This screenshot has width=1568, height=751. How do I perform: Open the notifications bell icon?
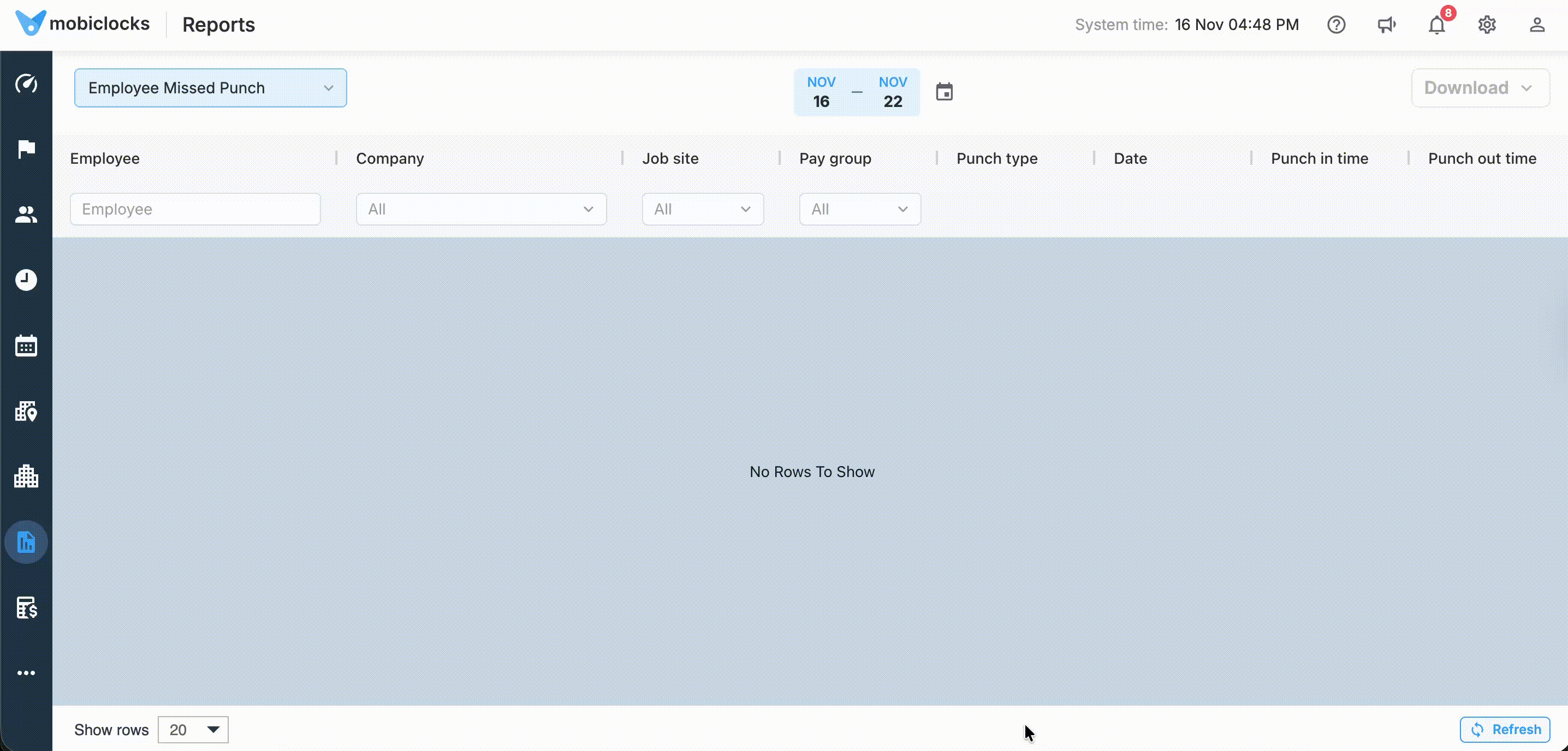[1436, 25]
